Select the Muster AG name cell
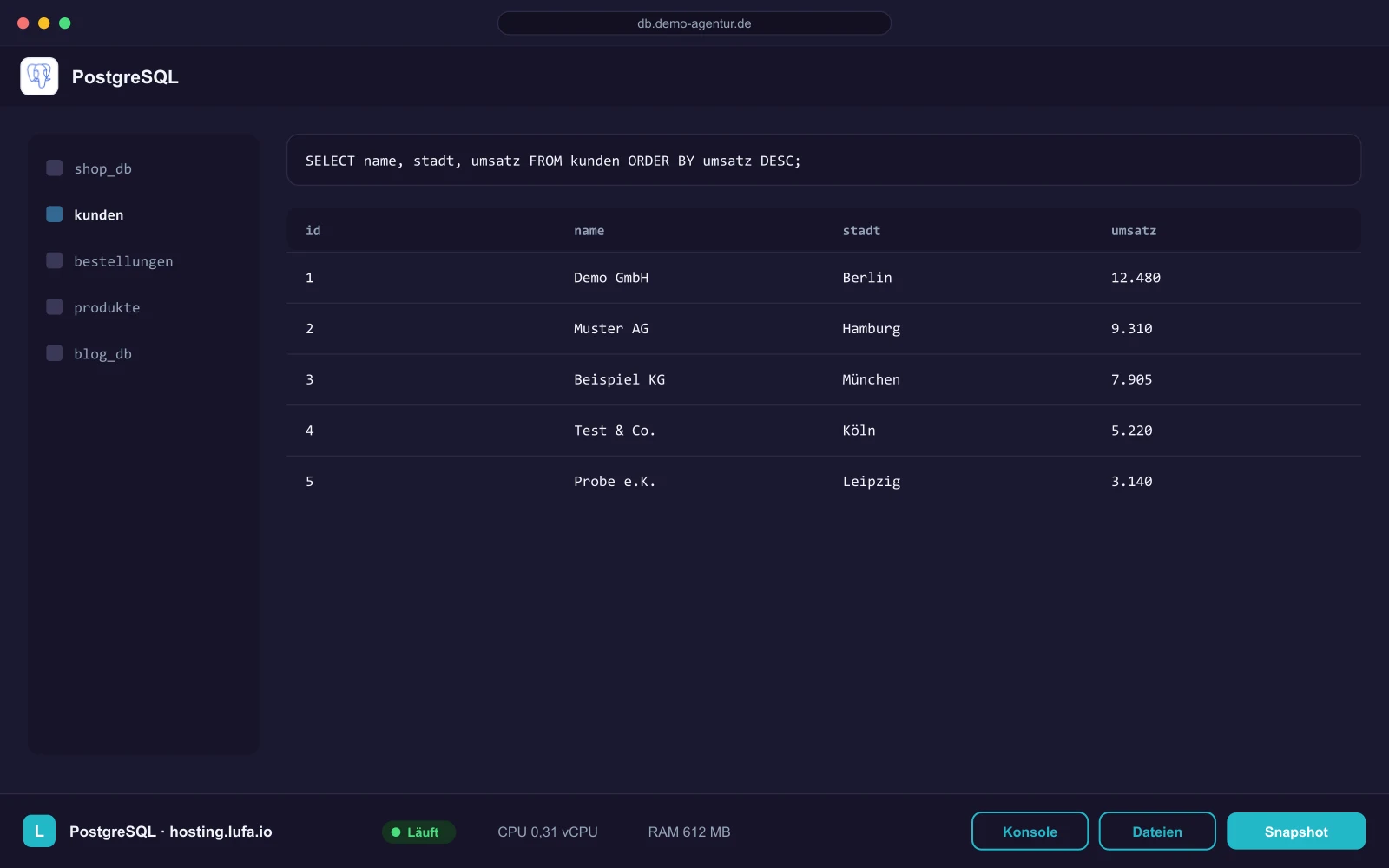This screenshot has height=868, width=1389. point(611,328)
